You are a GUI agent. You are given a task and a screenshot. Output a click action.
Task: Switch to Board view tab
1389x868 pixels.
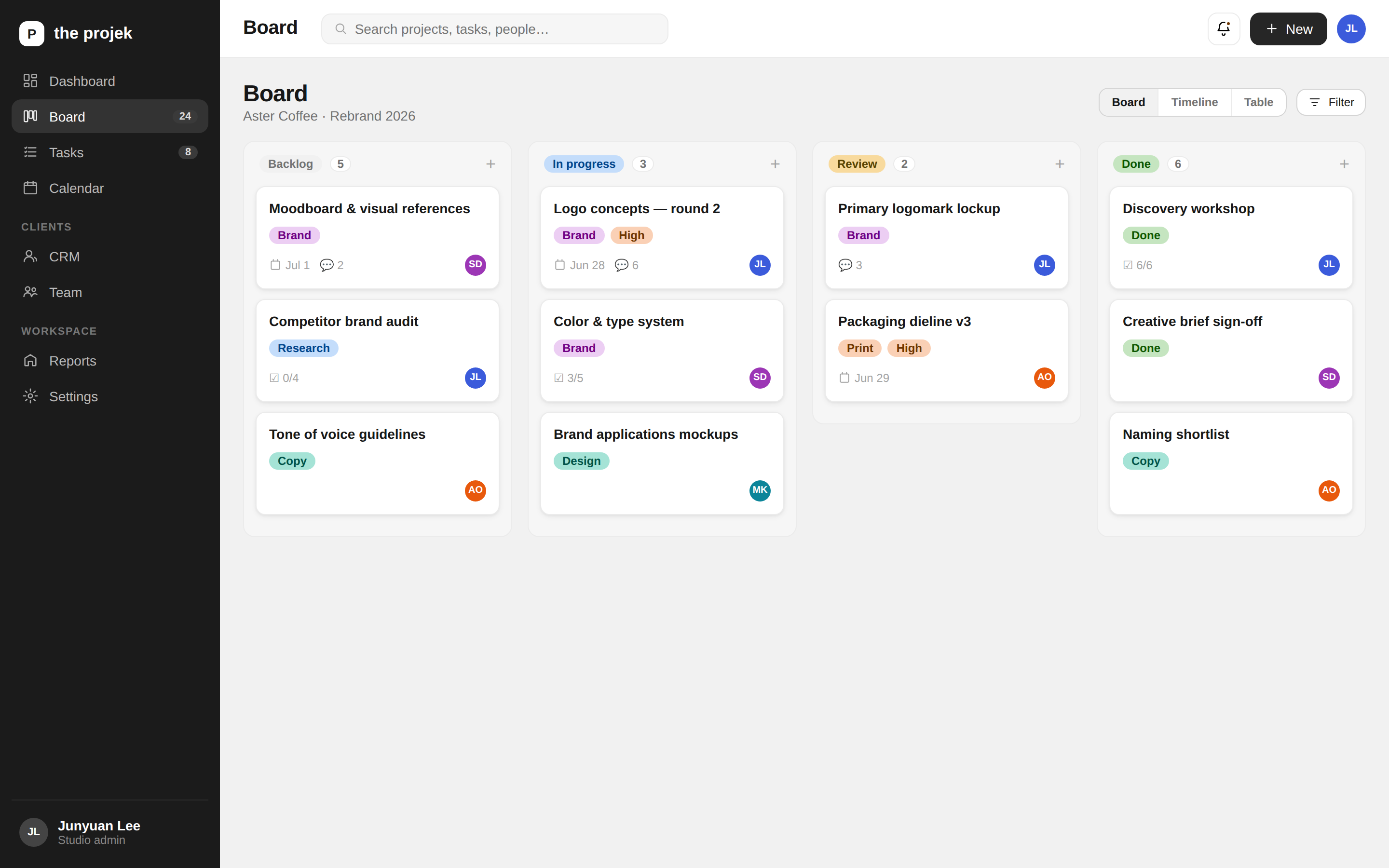[1129, 102]
